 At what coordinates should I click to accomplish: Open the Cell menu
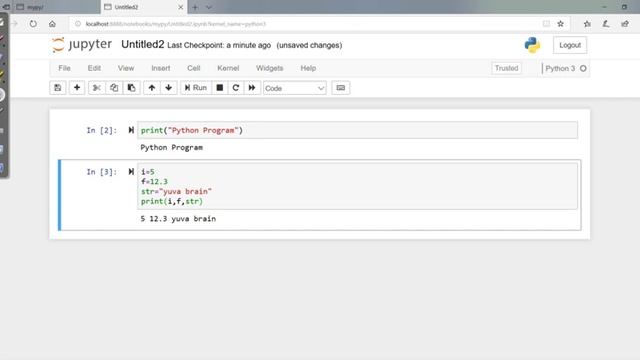coord(193,68)
